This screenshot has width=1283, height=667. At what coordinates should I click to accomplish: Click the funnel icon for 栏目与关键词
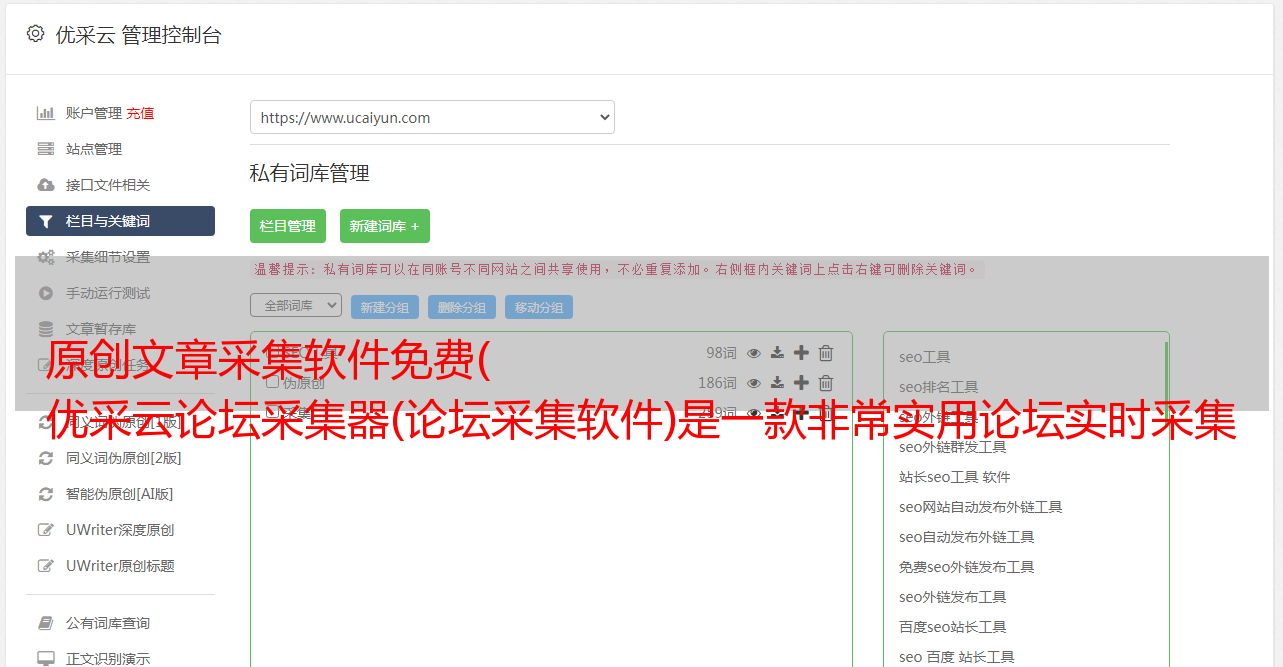45,221
